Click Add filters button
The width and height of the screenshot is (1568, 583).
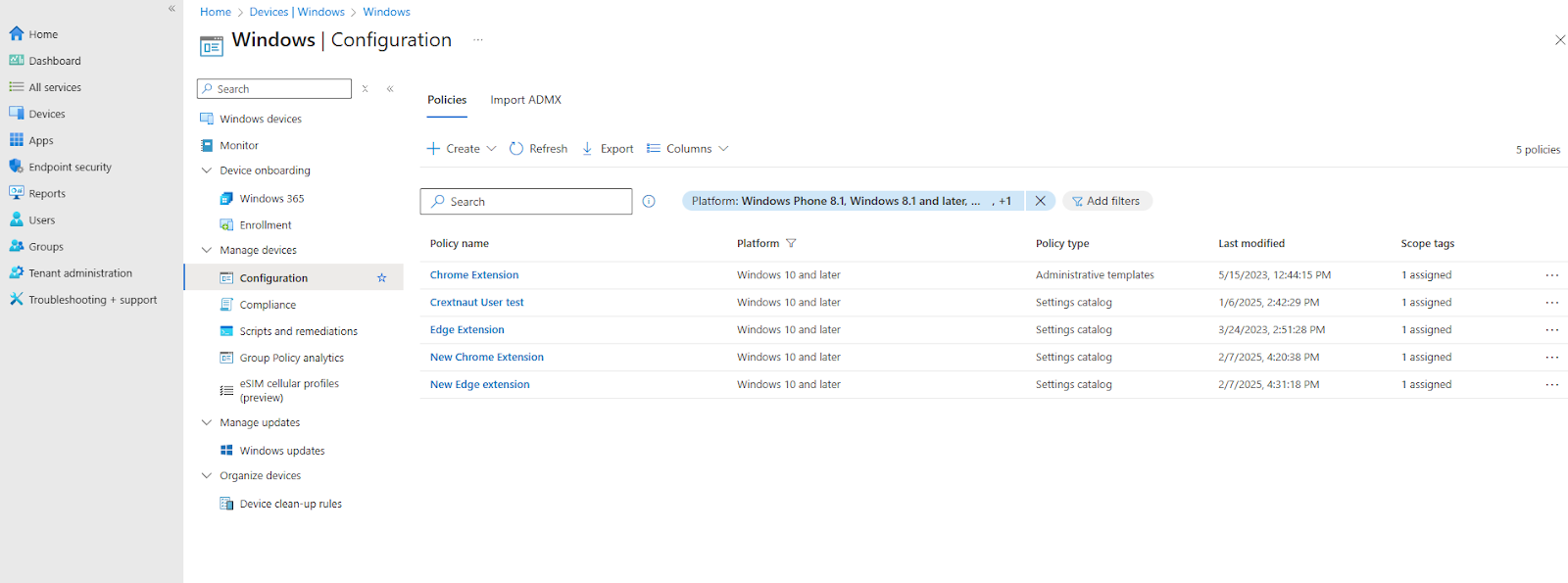pyautogui.click(x=1106, y=201)
